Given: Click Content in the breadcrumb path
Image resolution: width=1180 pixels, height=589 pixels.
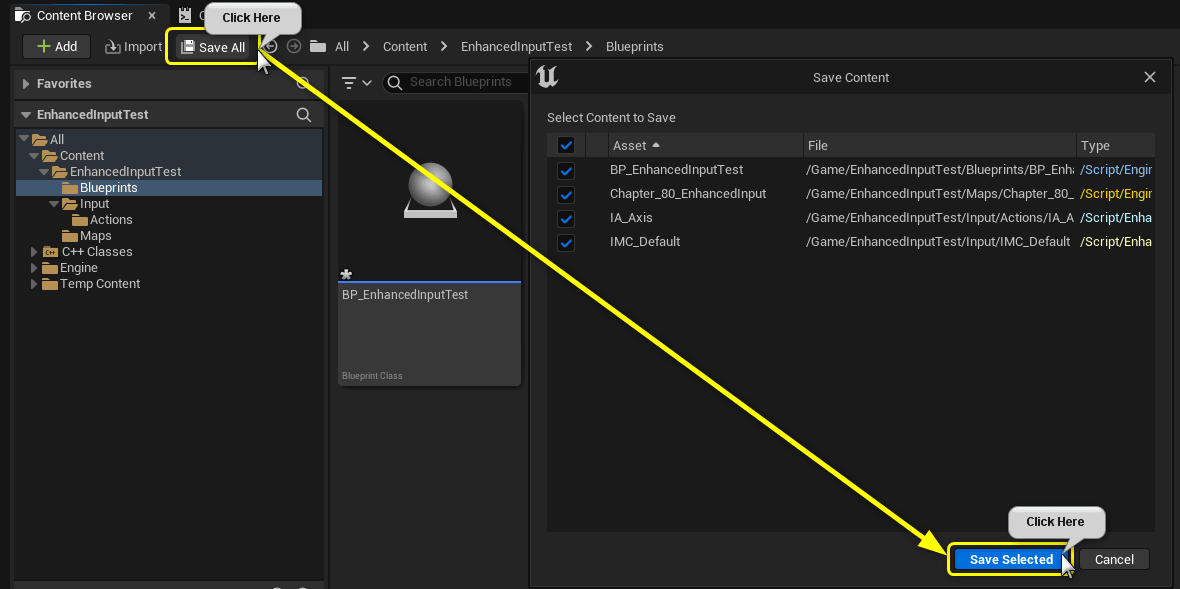Looking at the screenshot, I should (x=405, y=46).
